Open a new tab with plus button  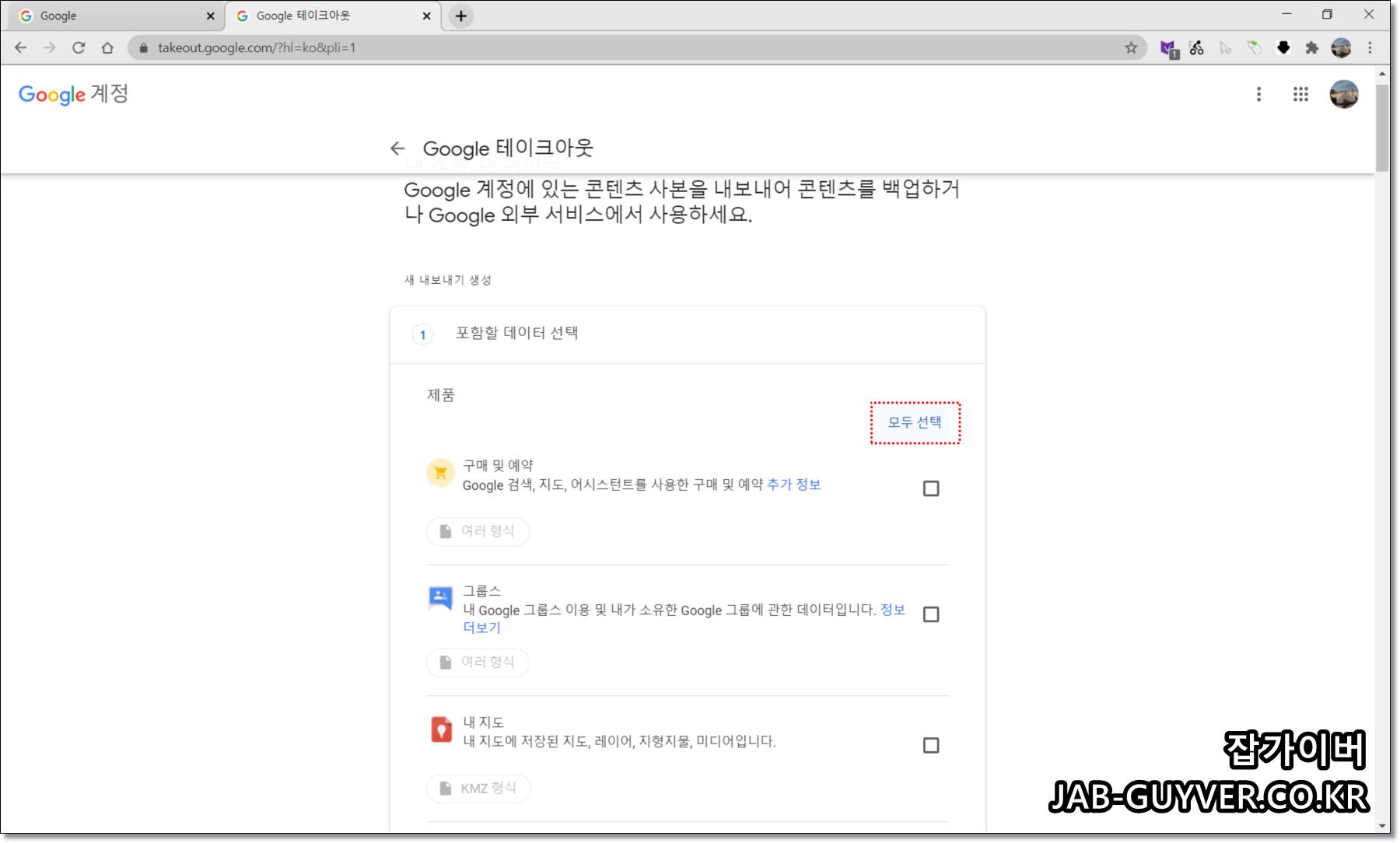[x=461, y=16]
